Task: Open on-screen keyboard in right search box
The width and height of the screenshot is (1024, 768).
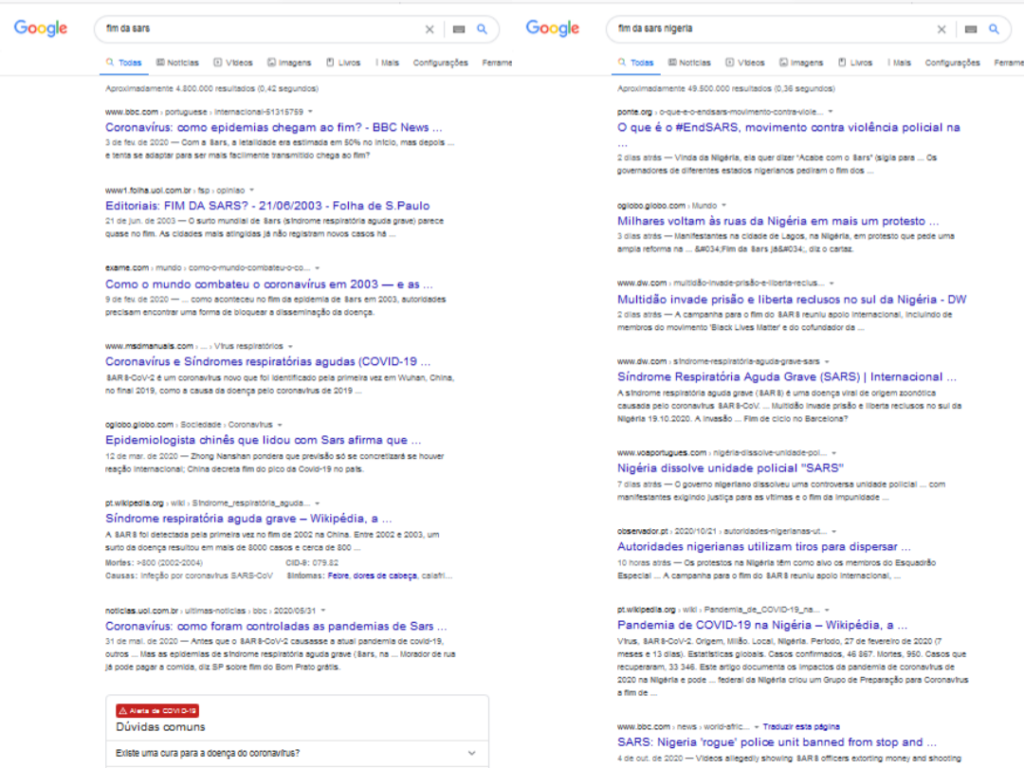Action: coord(971,29)
